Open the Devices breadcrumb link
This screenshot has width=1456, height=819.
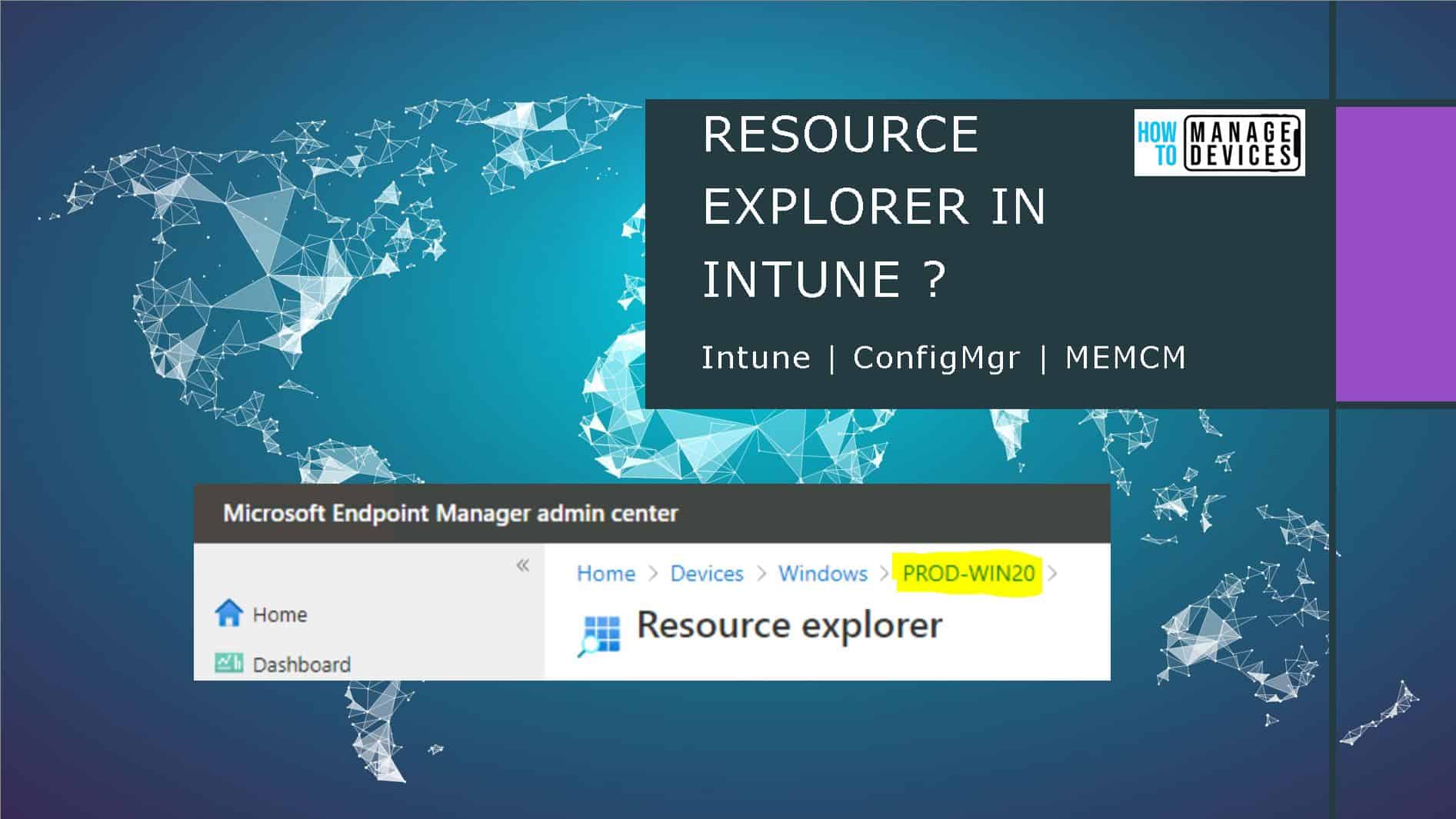pos(707,574)
